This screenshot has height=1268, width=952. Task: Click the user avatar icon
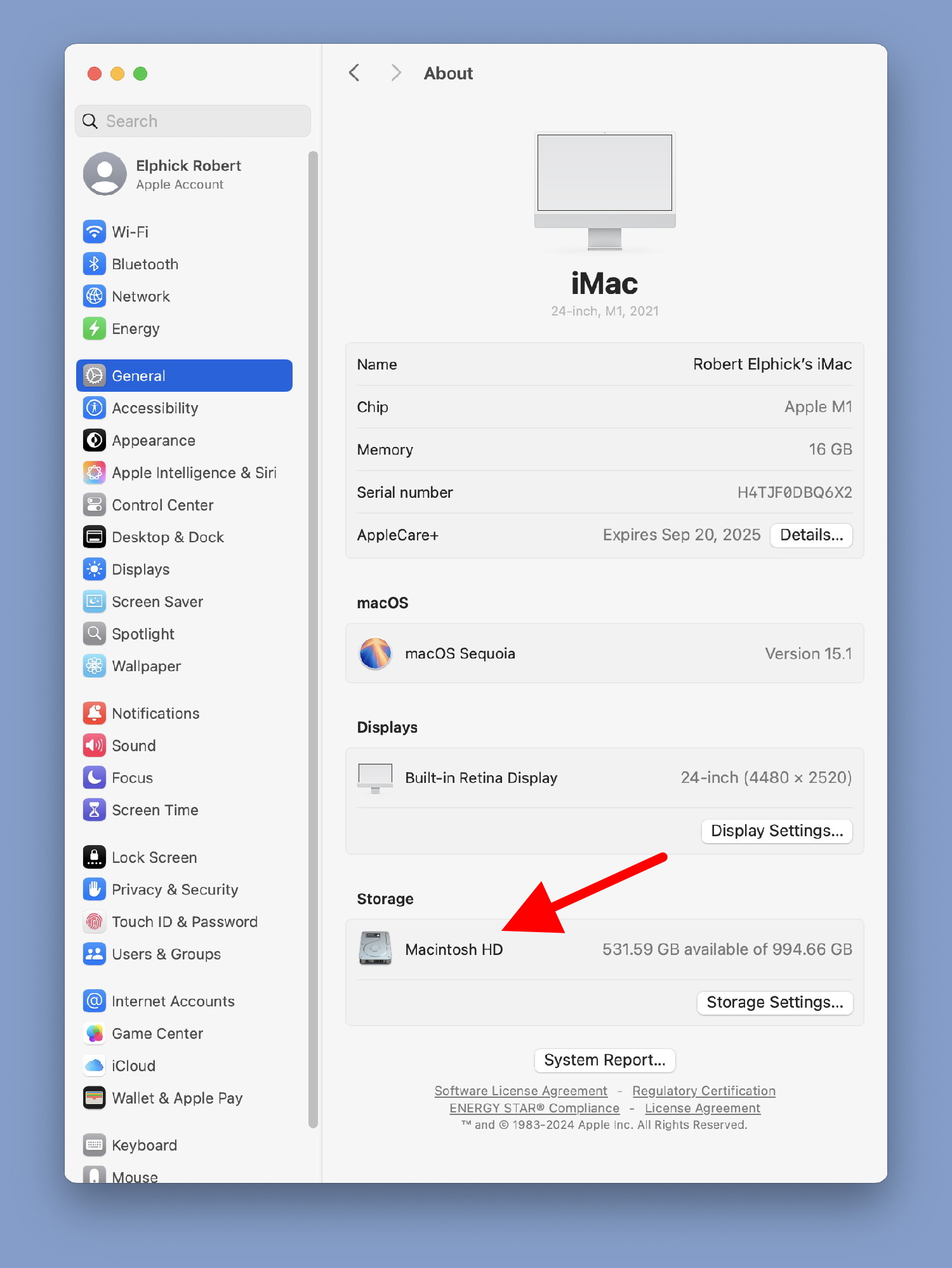(105, 173)
